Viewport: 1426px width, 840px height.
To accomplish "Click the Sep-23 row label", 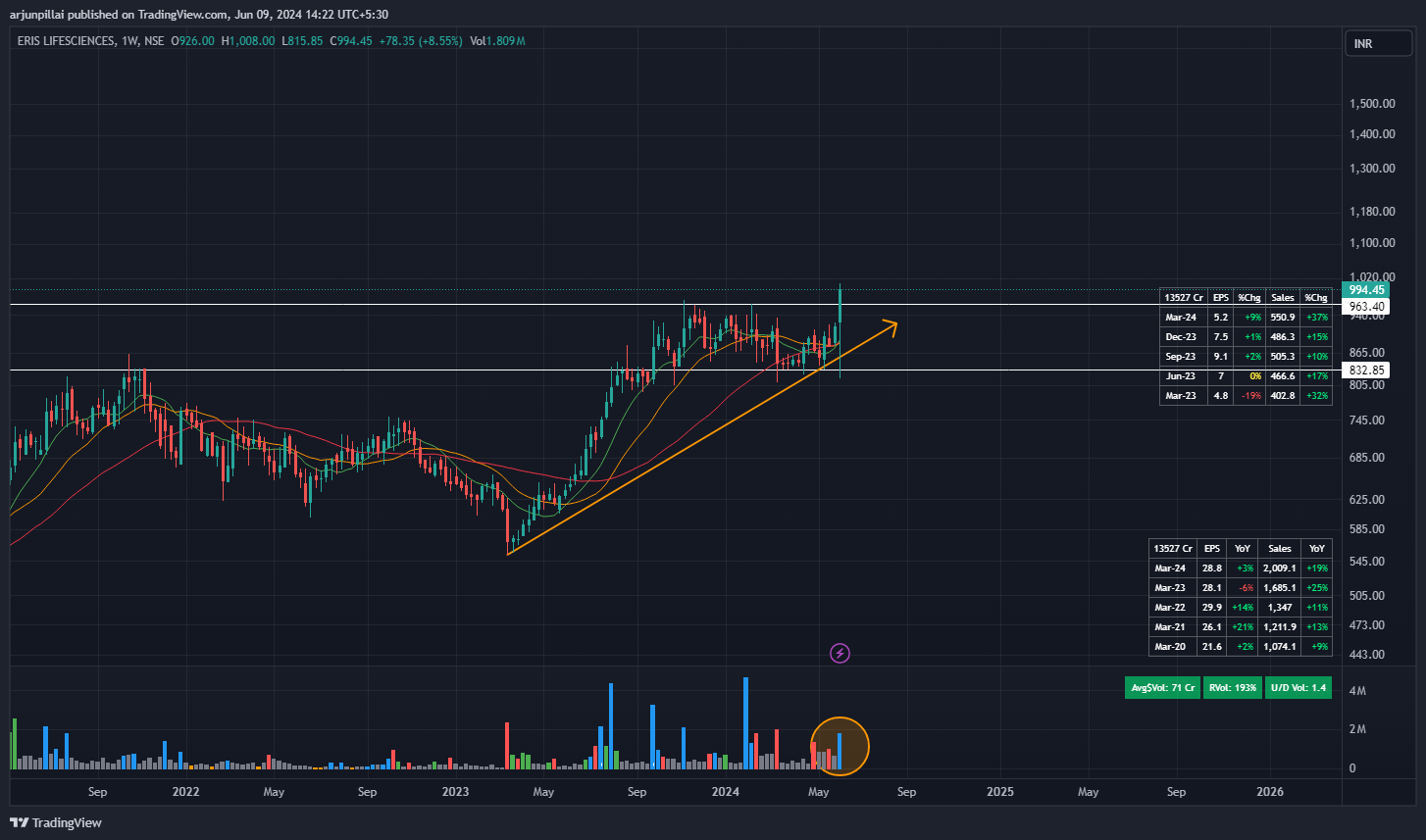I will tap(1183, 357).
